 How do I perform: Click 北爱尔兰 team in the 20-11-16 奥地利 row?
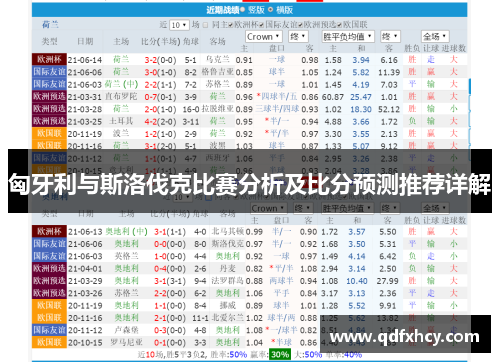(x=228, y=318)
